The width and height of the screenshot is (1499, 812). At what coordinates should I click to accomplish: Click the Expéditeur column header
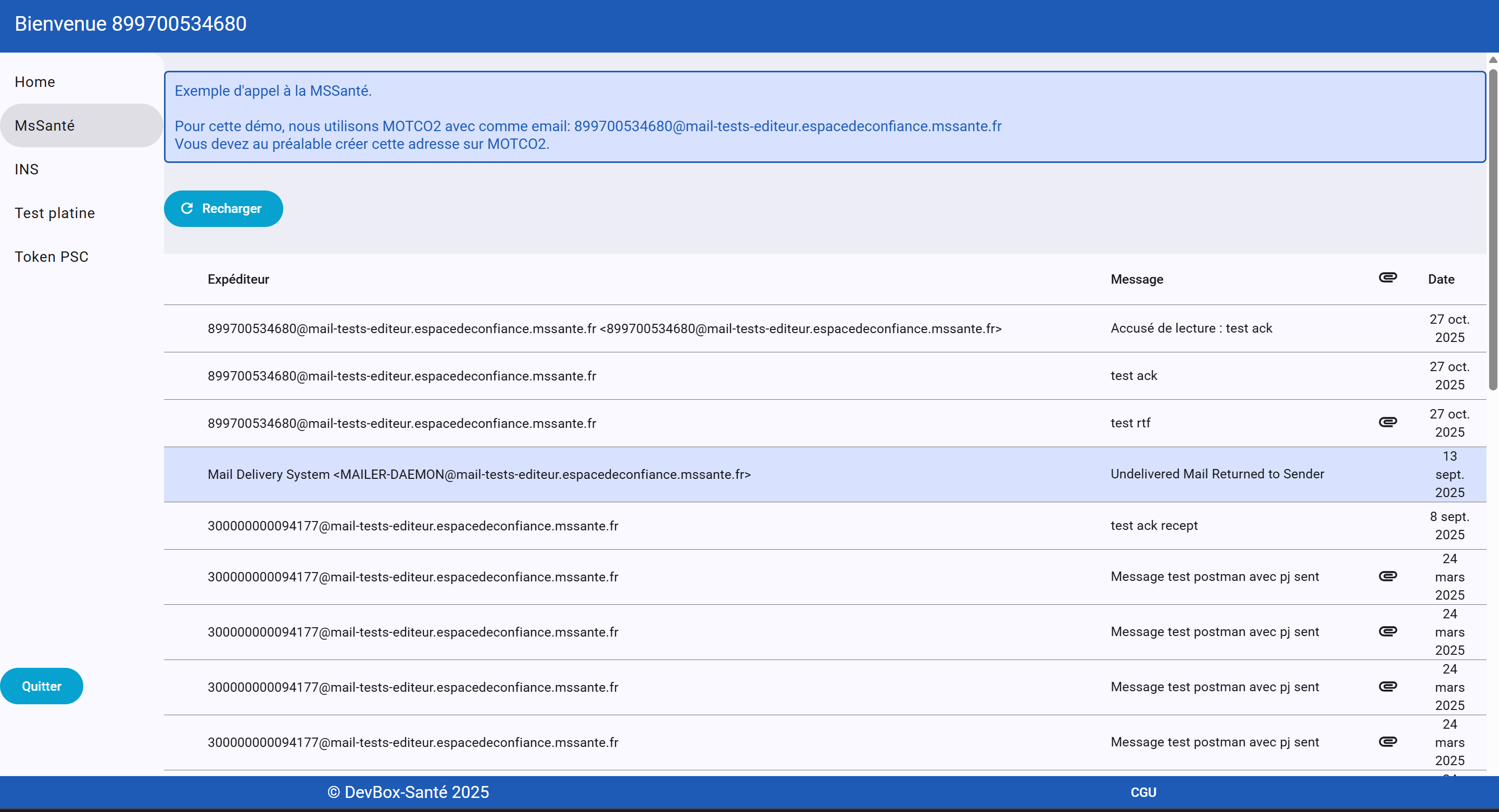pos(238,279)
